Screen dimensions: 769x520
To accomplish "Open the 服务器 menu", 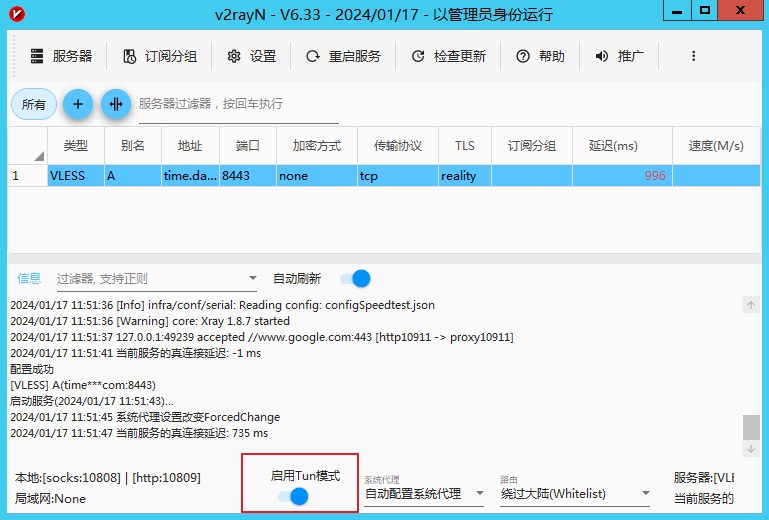I will 61,56.
